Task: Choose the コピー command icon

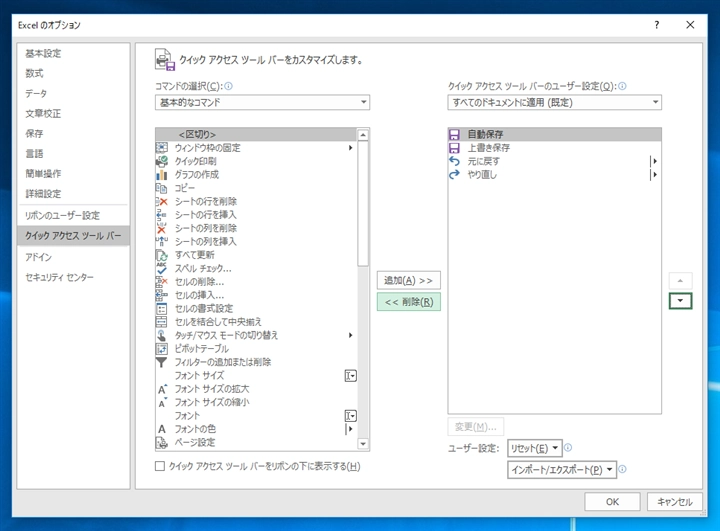Action: tap(162, 188)
